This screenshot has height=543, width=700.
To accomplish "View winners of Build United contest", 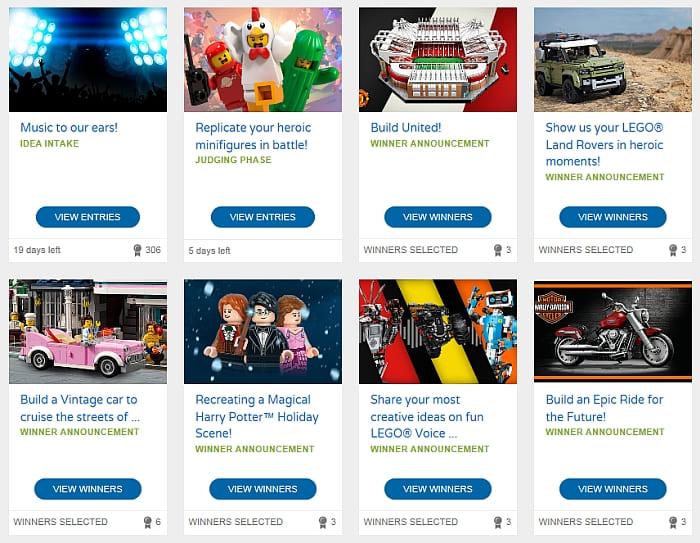I will 438,217.
